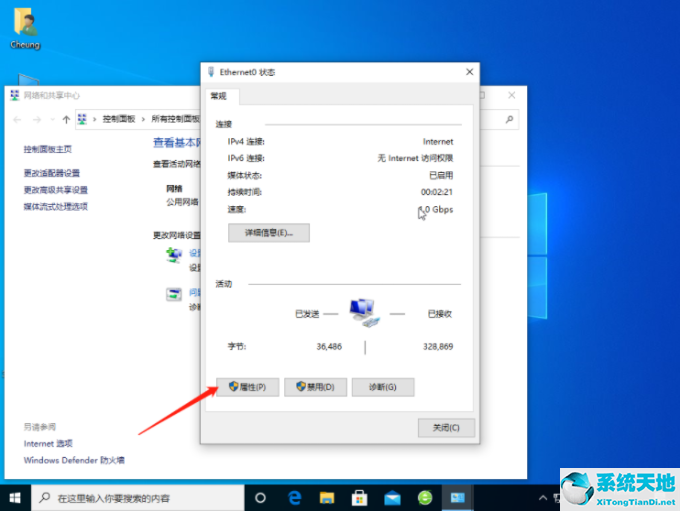Open the Windows Start menu
680x511 pixels.
point(15,498)
